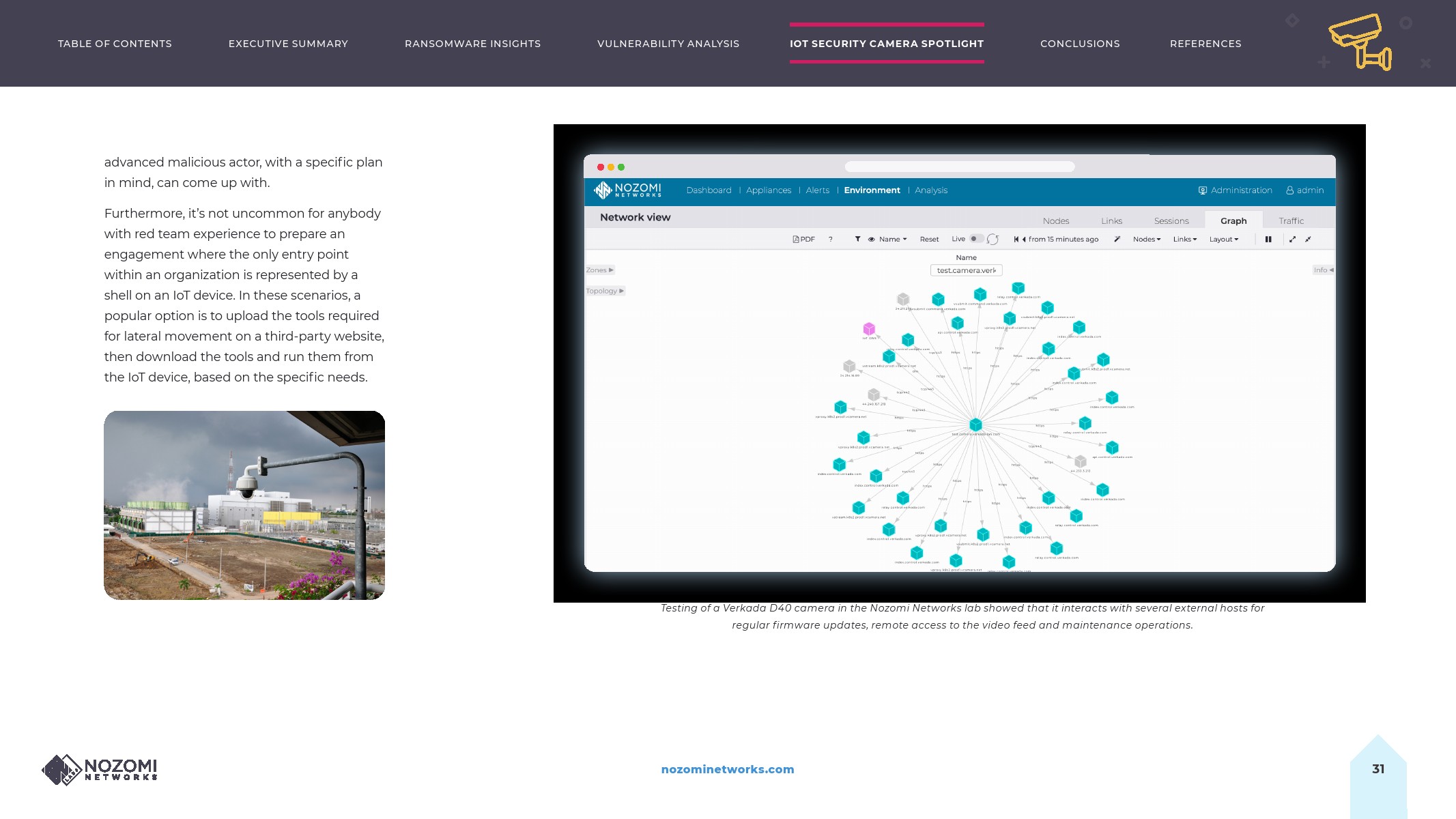Pause the graph animation

pos(1268,240)
